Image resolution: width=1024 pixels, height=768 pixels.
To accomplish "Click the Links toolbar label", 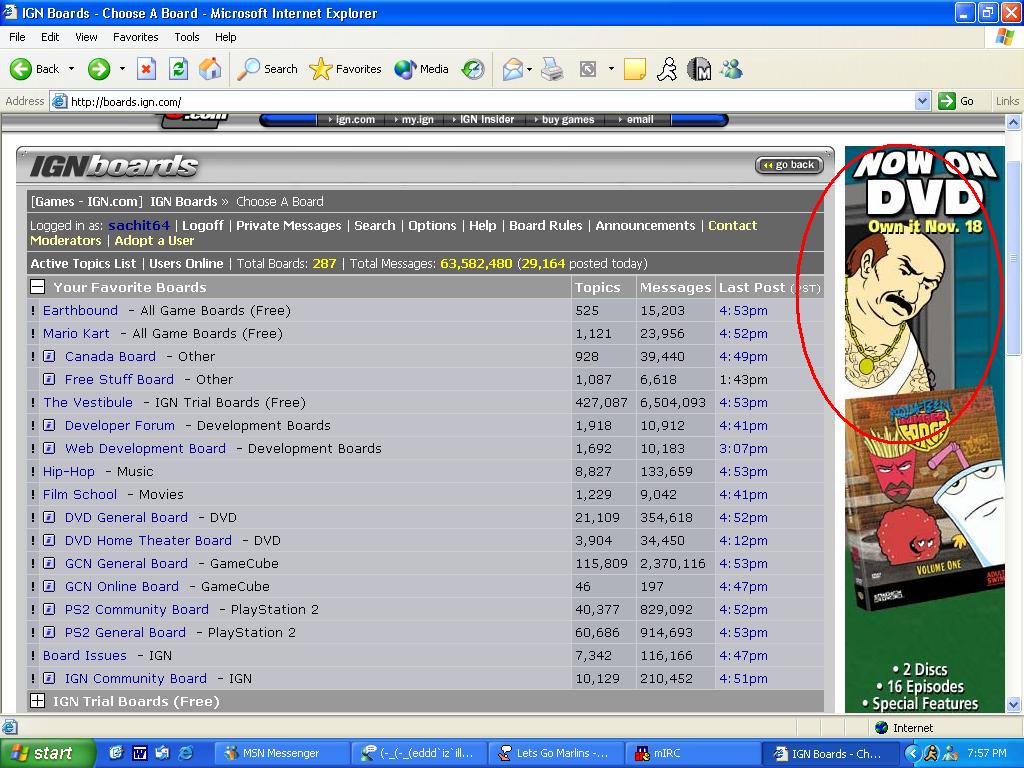I will (1007, 101).
